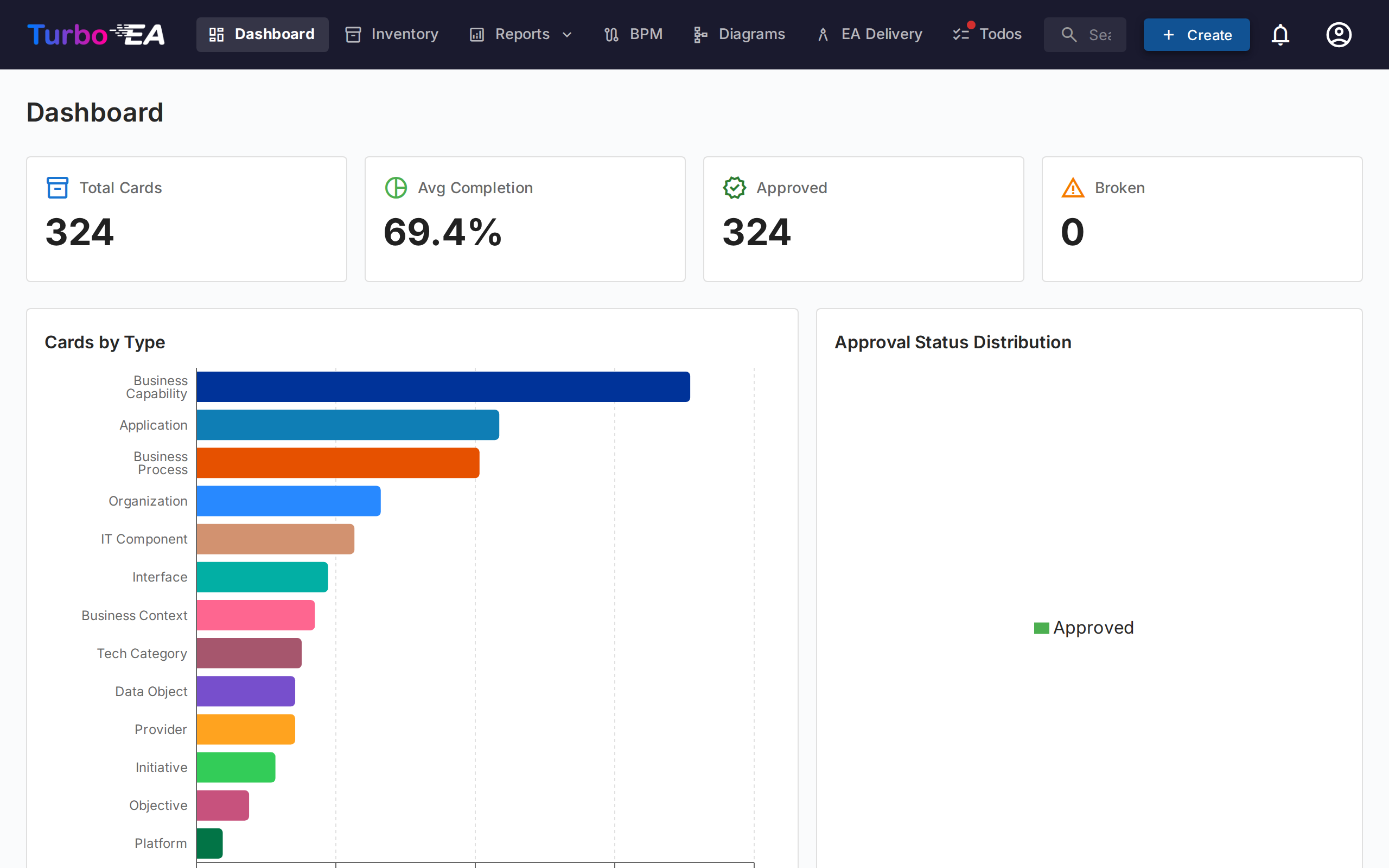Click the Turbo EA logo
The height and width of the screenshot is (868, 1389).
click(x=96, y=34)
